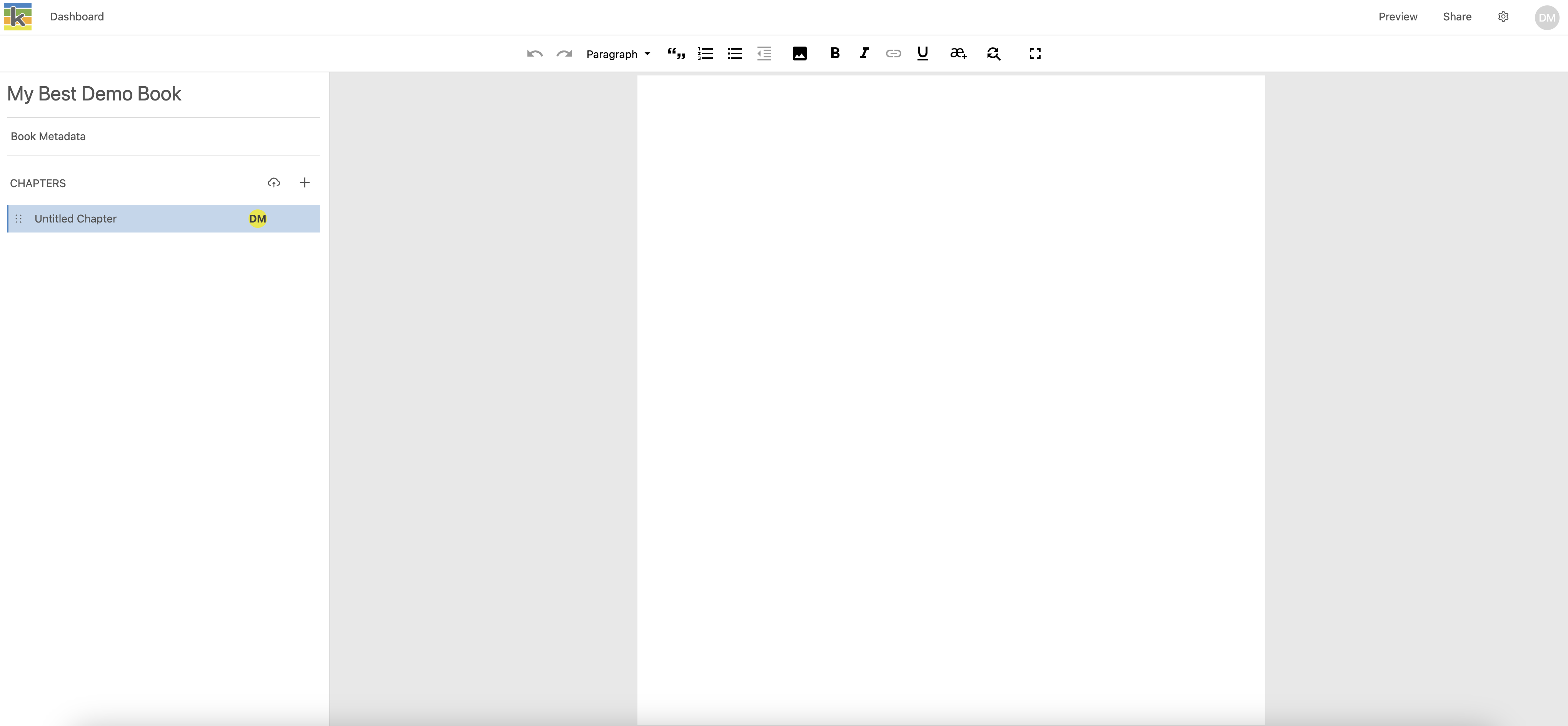This screenshot has height=726, width=1568.
Task: Open the DM user avatar menu
Action: pyautogui.click(x=1547, y=18)
